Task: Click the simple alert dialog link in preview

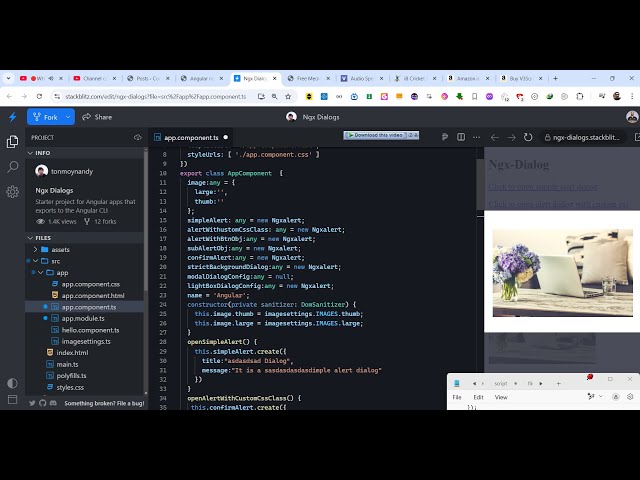Action: 542,186
